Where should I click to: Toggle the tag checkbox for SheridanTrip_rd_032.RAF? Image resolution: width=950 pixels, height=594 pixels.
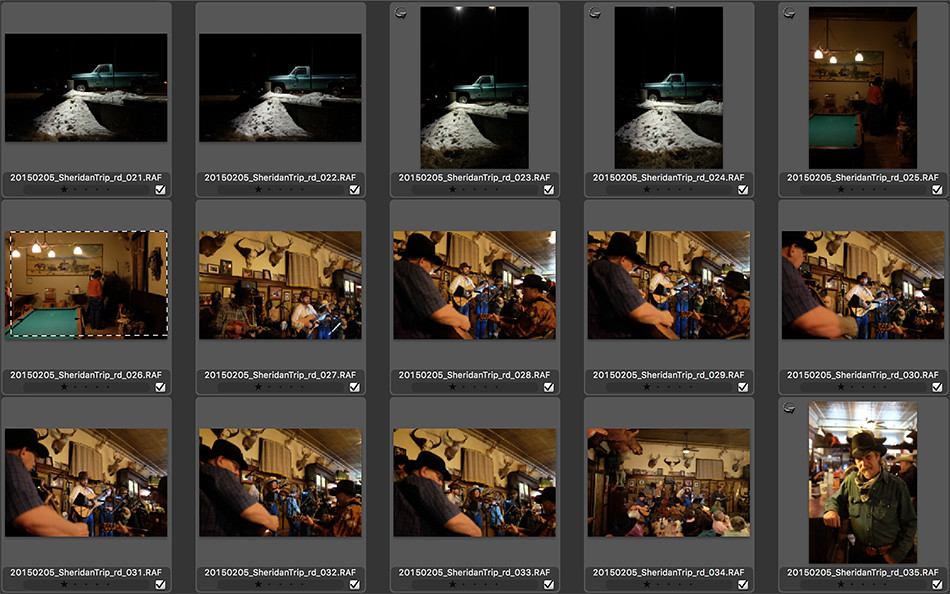354,584
